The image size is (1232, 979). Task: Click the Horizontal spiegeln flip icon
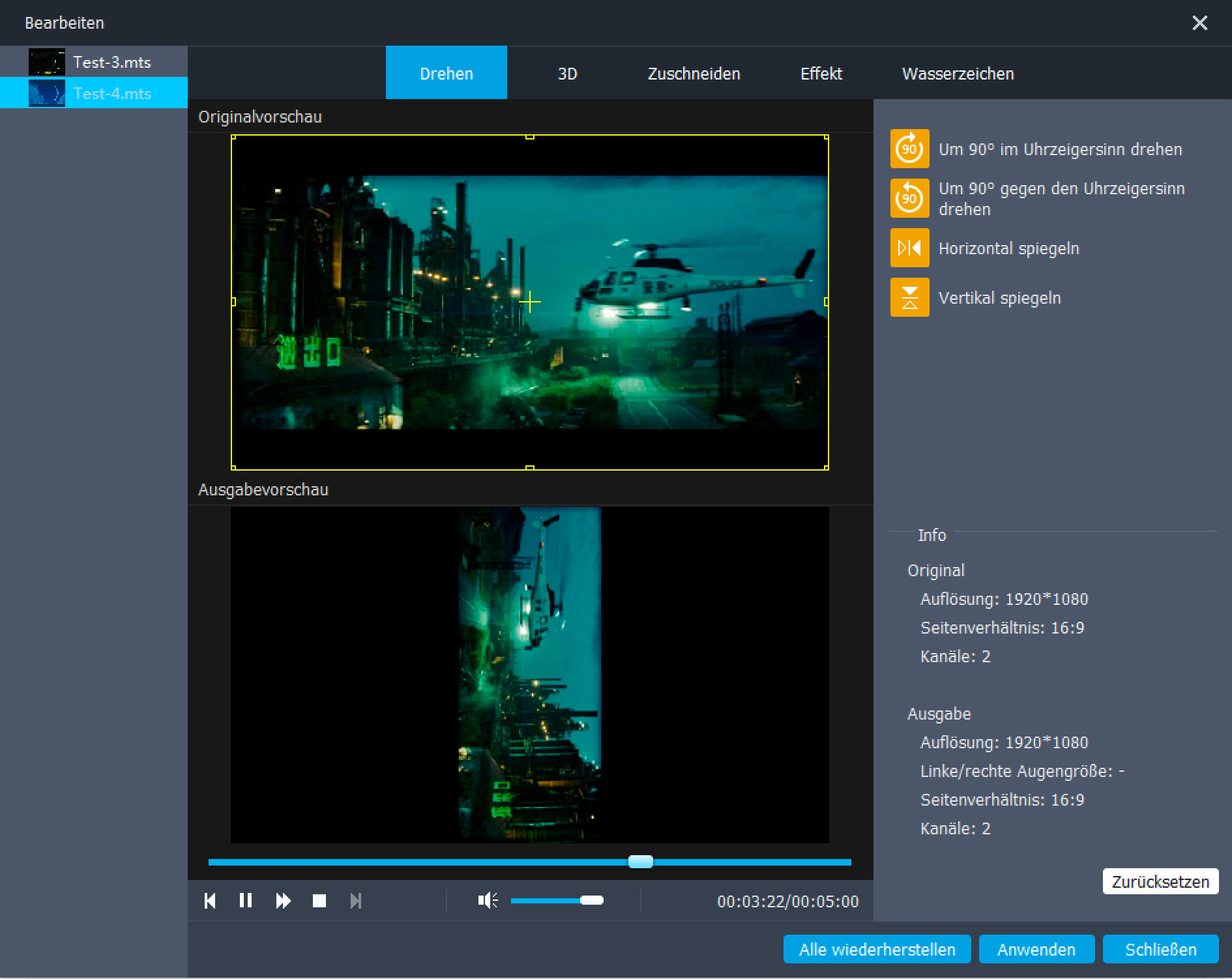(x=909, y=248)
